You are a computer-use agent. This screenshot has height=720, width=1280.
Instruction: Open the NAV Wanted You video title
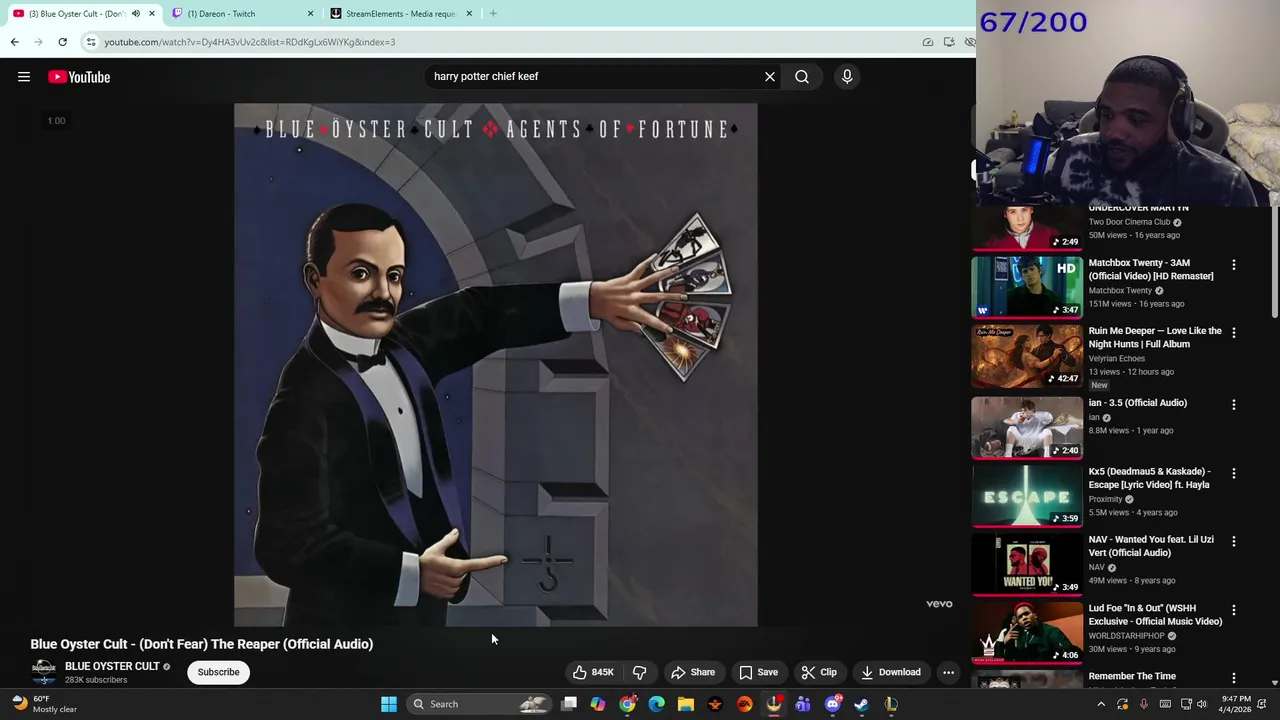coord(1151,546)
